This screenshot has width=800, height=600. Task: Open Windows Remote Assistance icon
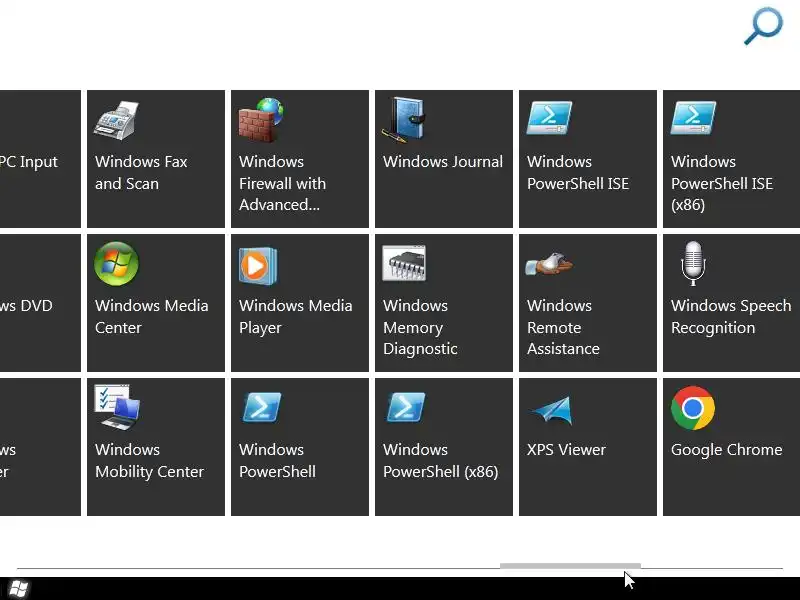549,264
